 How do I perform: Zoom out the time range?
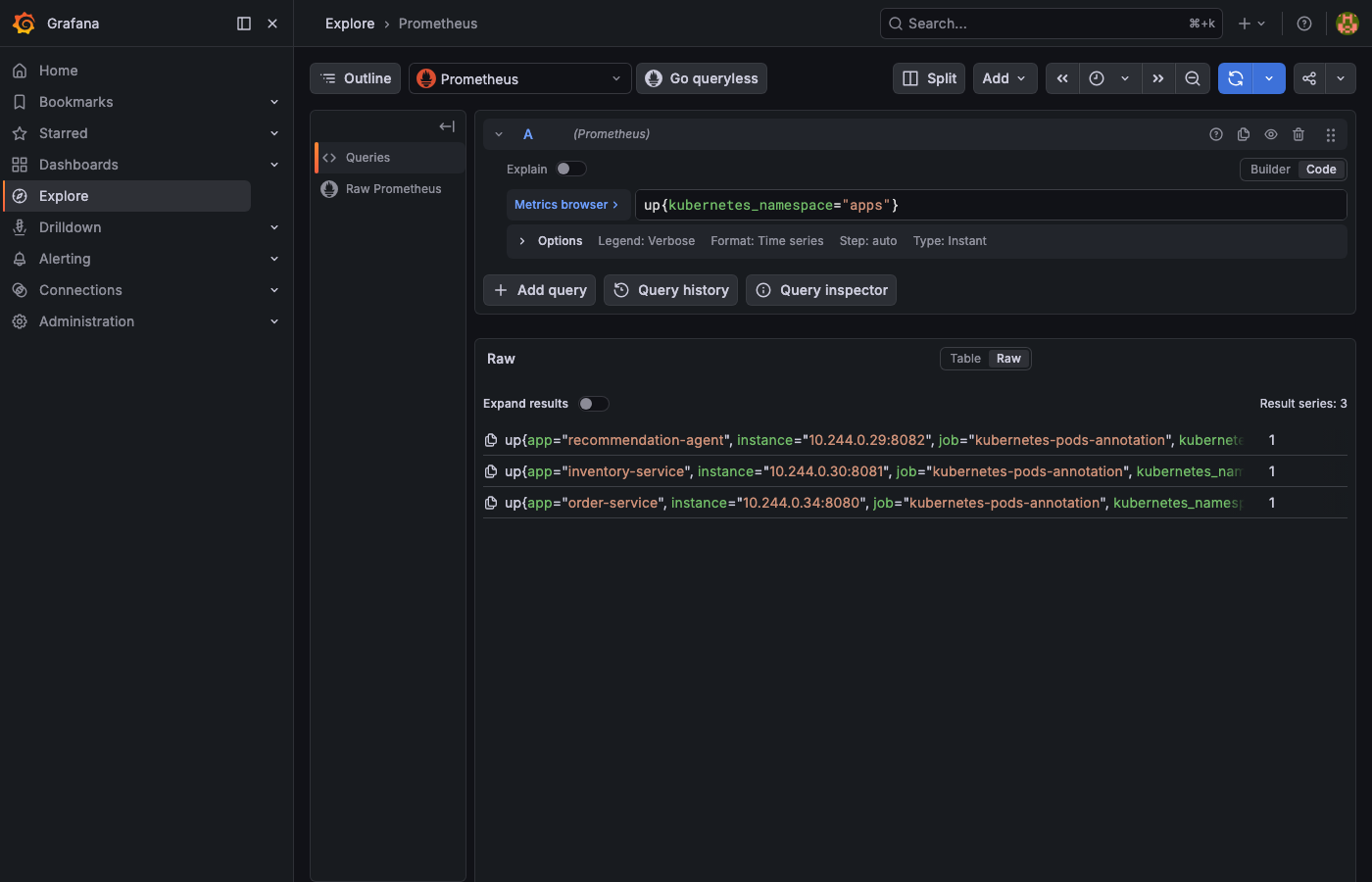(1193, 78)
